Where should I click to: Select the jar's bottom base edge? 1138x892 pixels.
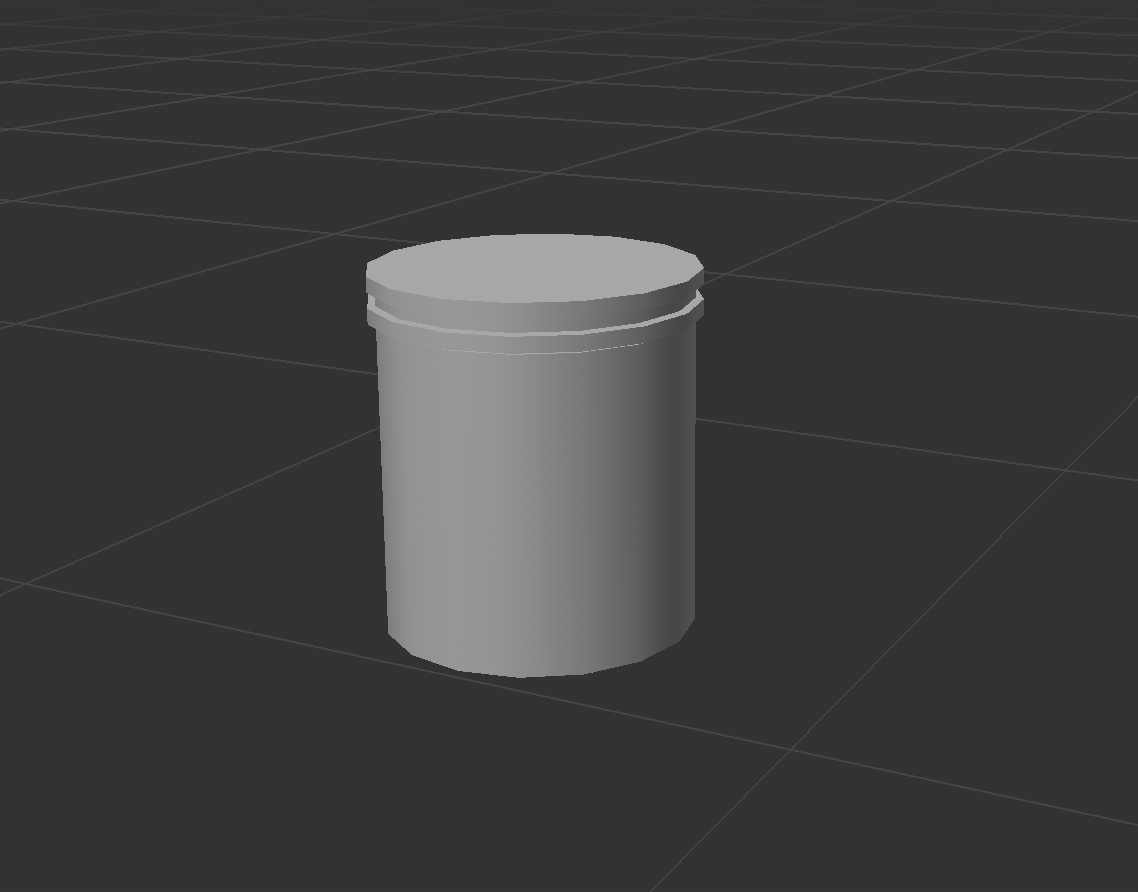pos(520,670)
